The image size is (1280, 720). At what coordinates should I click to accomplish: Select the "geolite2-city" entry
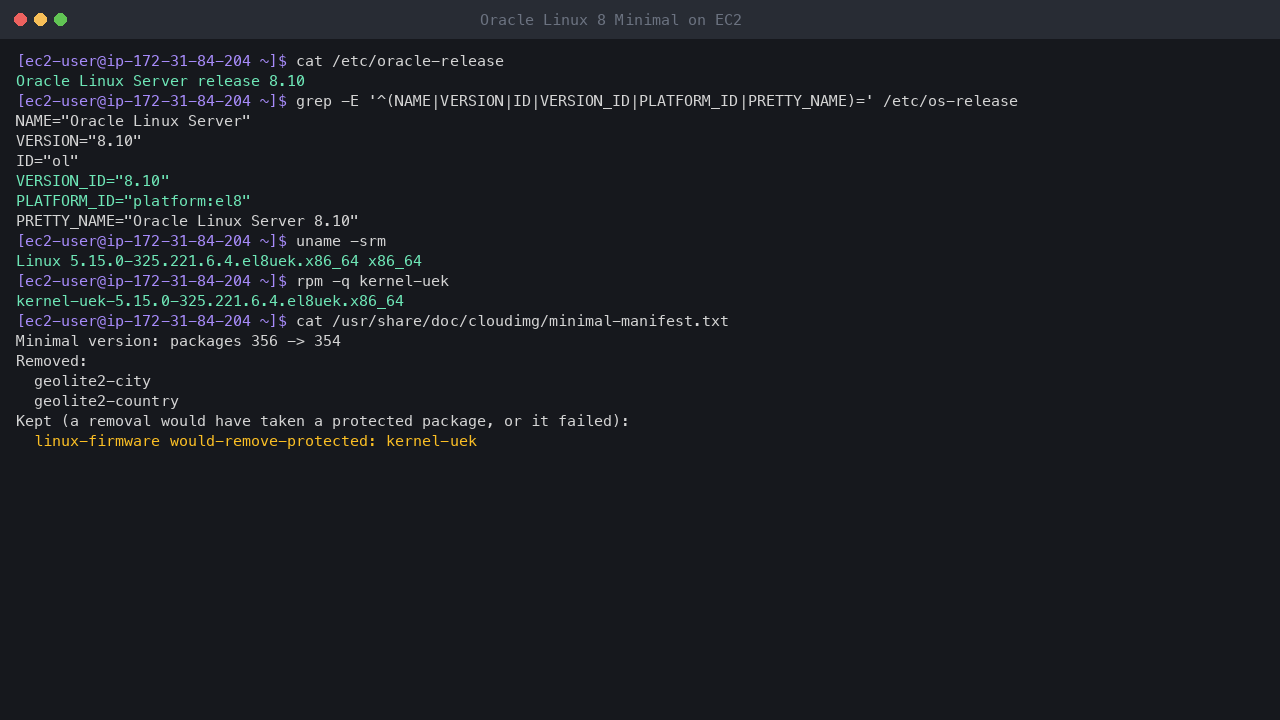point(92,381)
